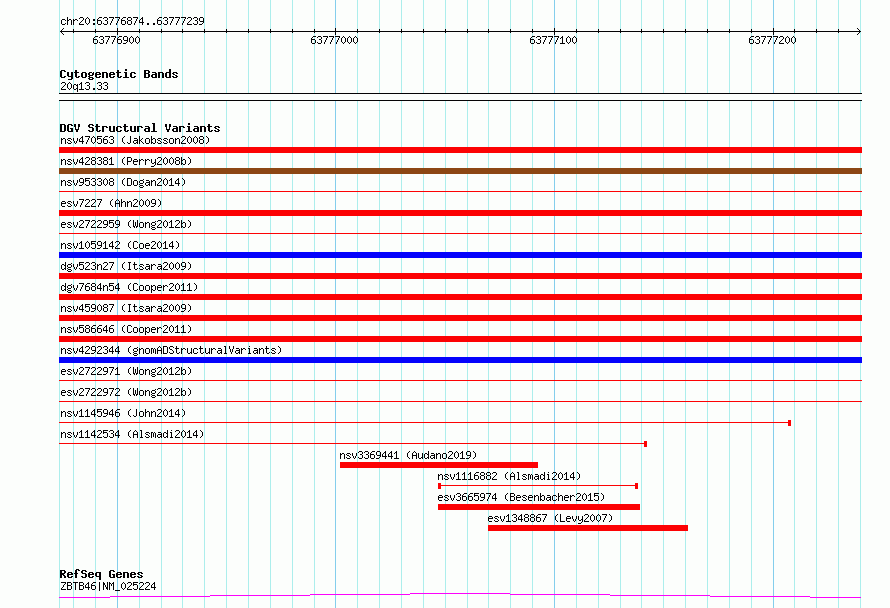Image resolution: width=890 pixels, height=608 pixels.
Task: Click ruler position 63776900
Action: point(116,40)
